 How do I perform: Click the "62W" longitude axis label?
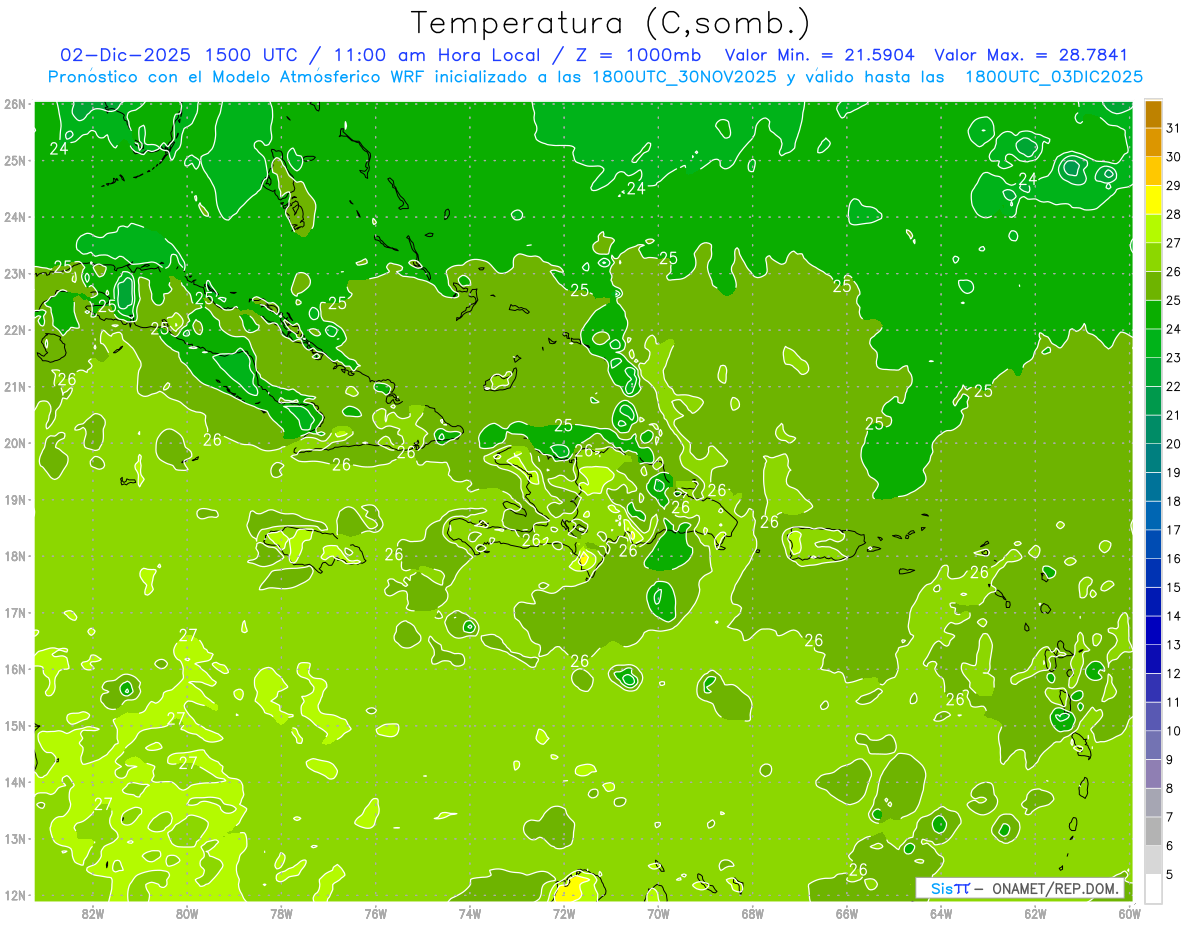pyautogui.click(x=1035, y=913)
